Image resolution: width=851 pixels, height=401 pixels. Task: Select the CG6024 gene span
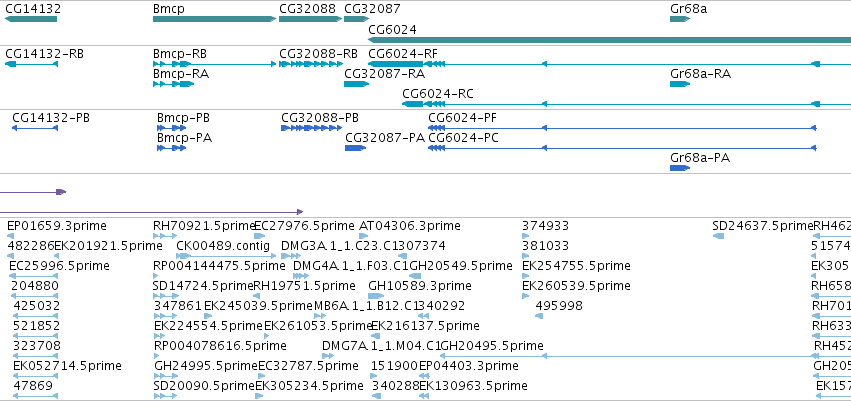pyautogui.click(x=609, y=40)
